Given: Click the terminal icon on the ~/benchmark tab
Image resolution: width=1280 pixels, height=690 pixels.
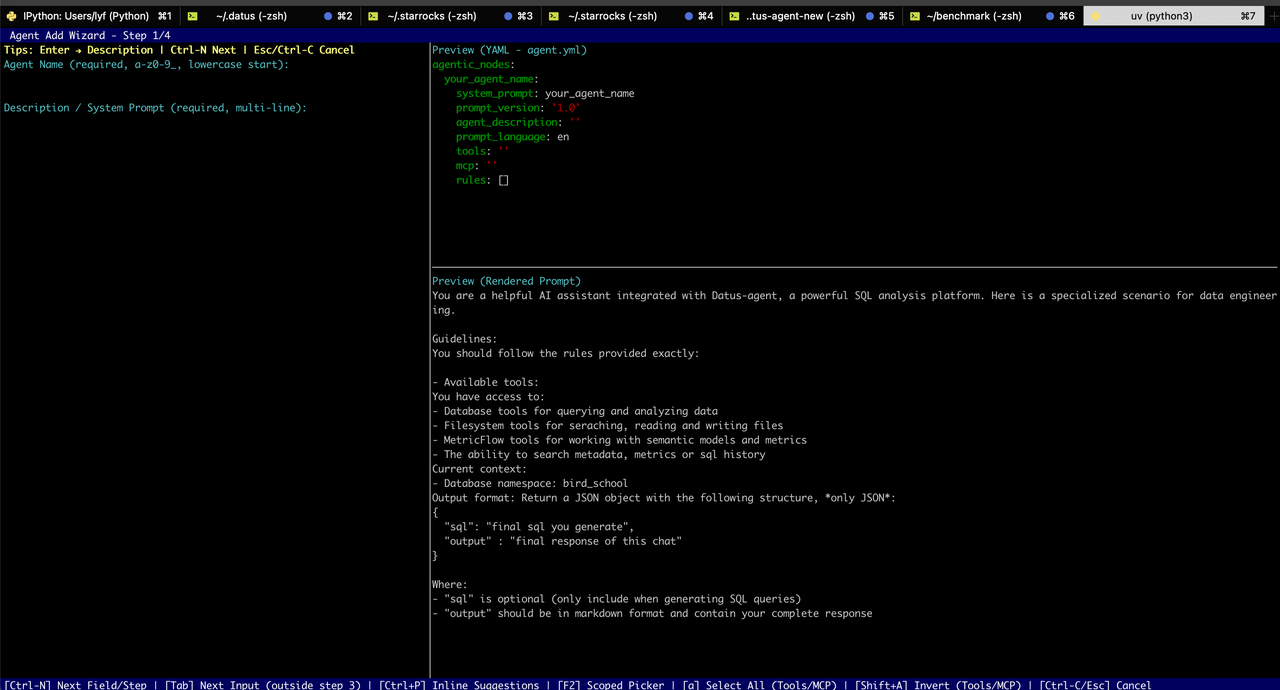Looking at the screenshot, I should click(915, 16).
